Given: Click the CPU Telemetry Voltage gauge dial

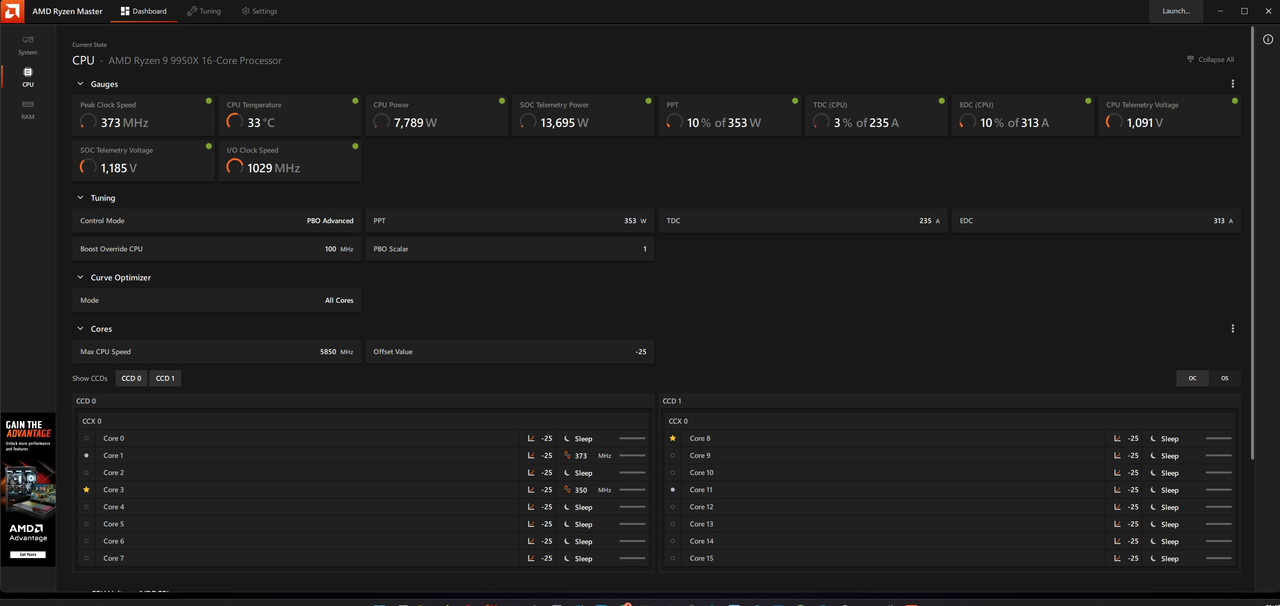Looking at the screenshot, I should point(1114,122).
